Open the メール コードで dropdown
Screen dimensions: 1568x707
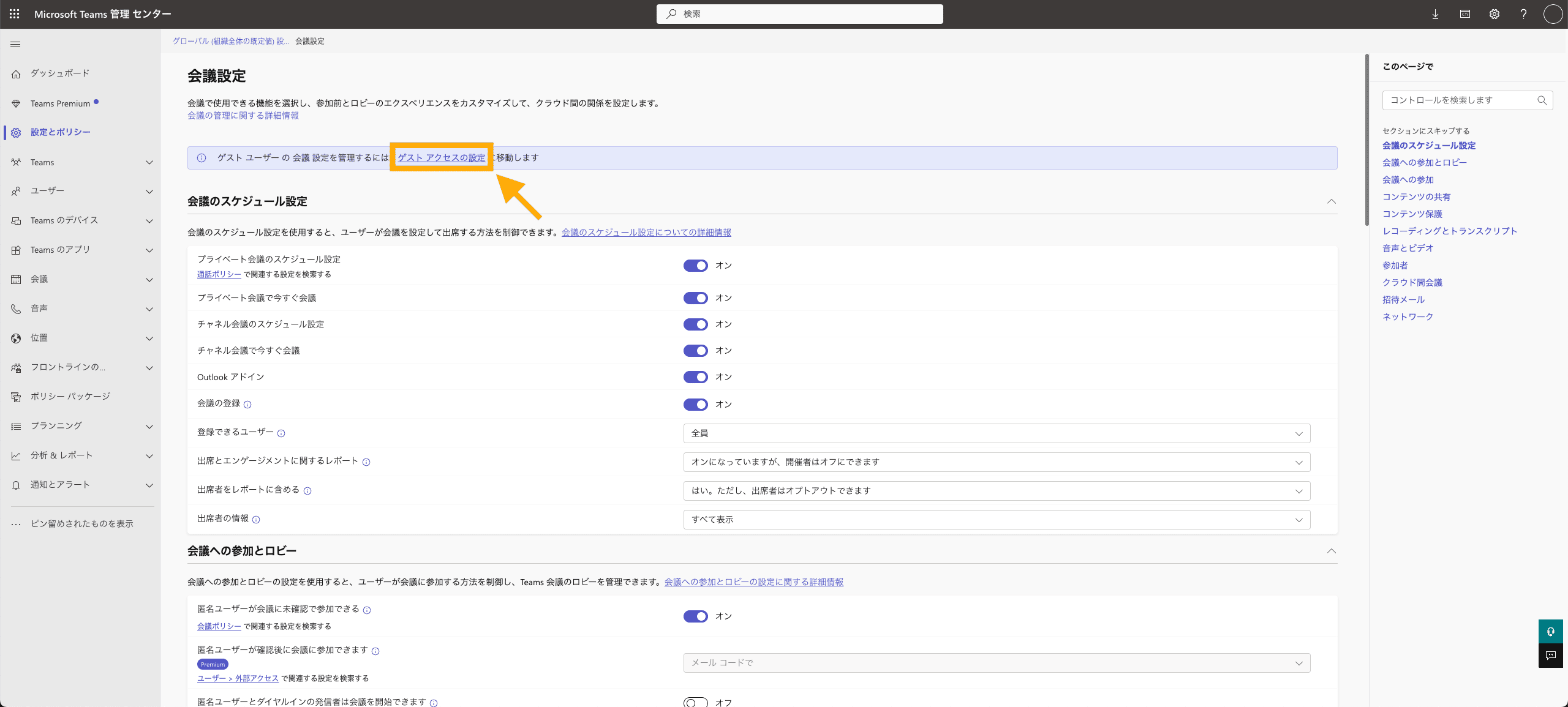click(997, 663)
